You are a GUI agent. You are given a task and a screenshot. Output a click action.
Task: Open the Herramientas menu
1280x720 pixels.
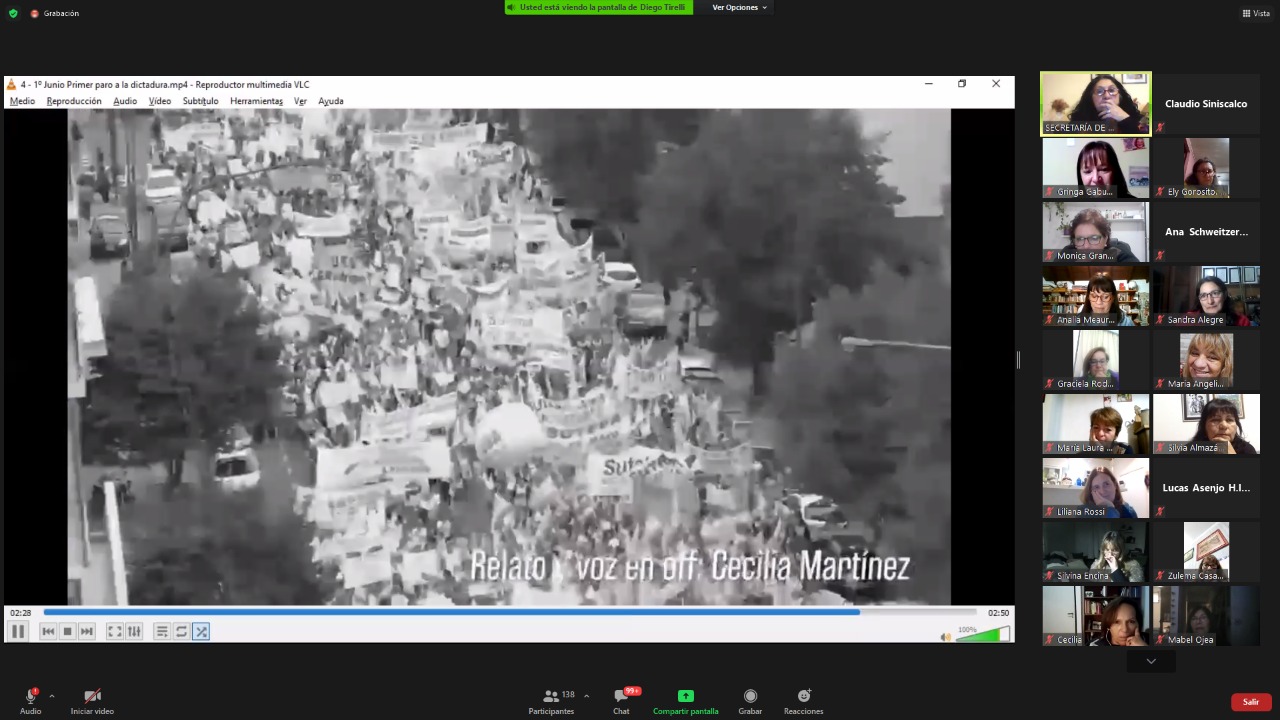[256, 101]
